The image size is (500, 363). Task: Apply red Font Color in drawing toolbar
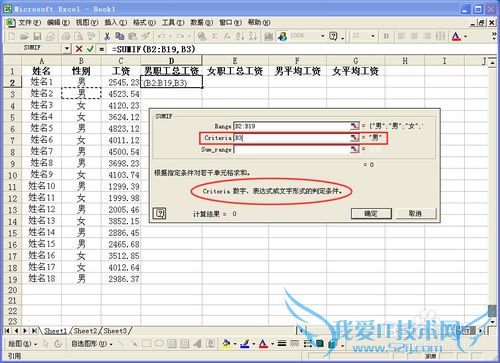coord(263,343)
